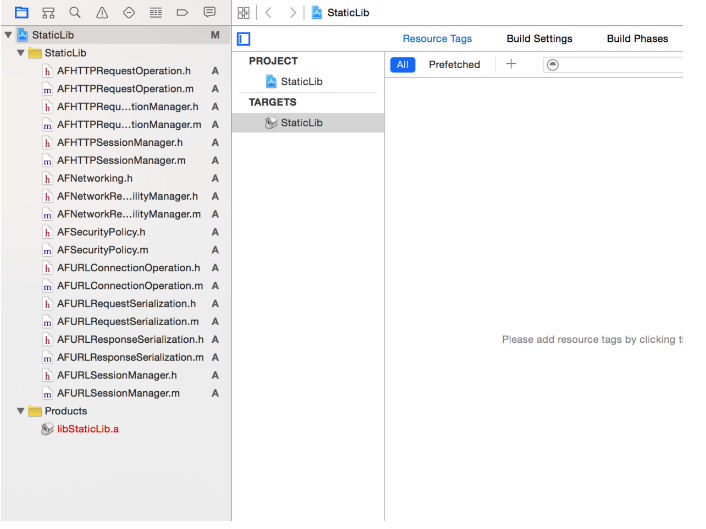Toggle the project and targets list sidebar
The height and width of the screenshot is (529, 706).
(x=244, y=39)
